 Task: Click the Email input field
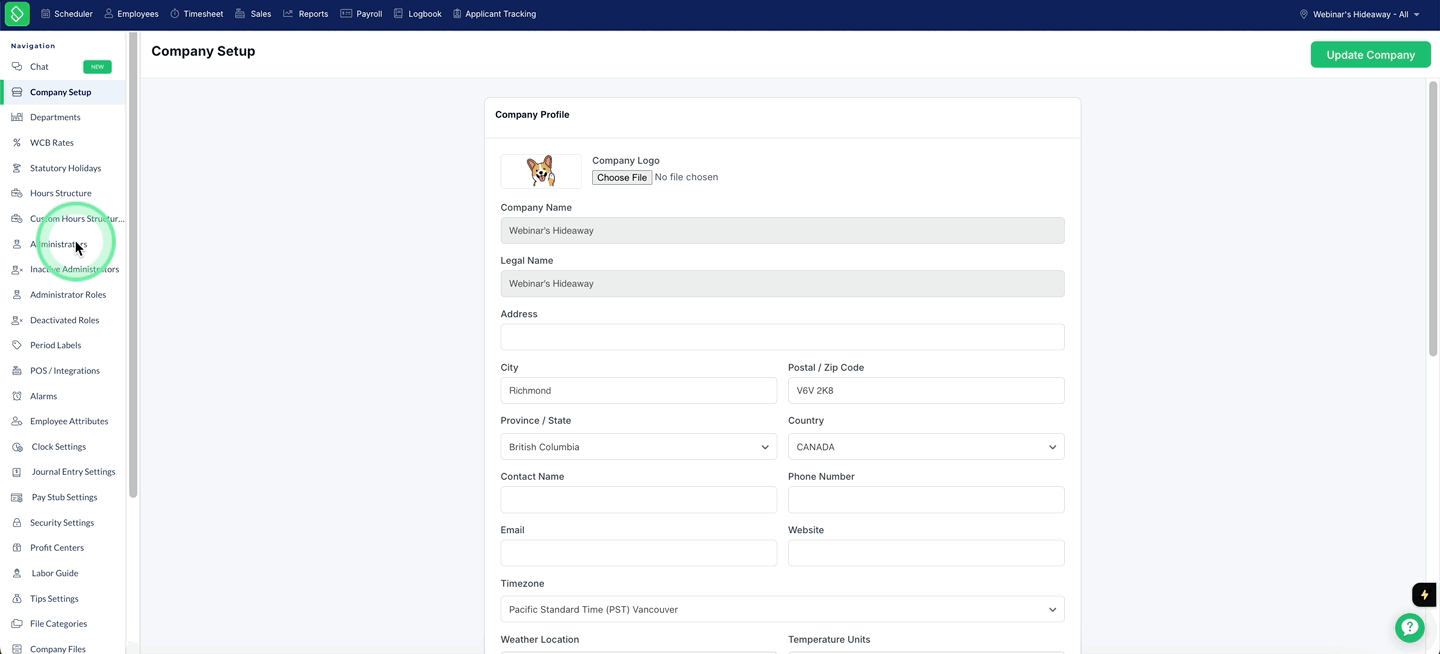point(639,553)
